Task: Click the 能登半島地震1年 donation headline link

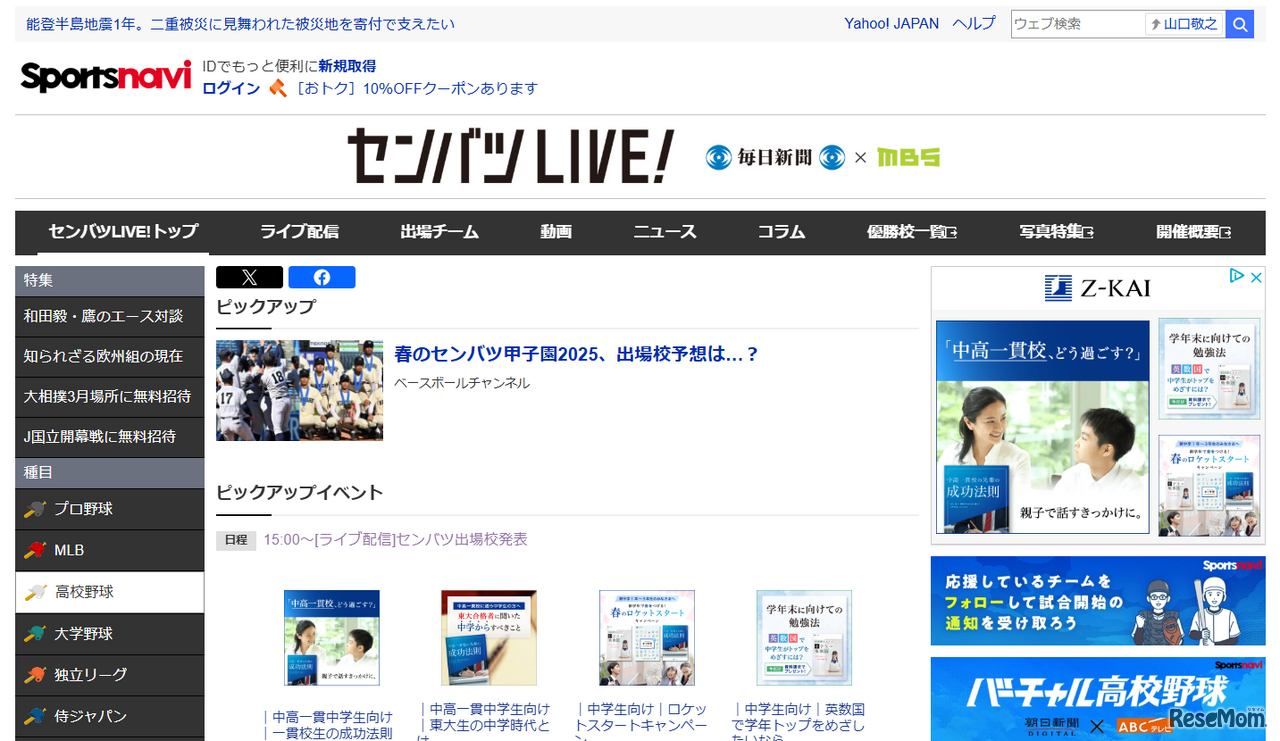Action: [240, 24]
